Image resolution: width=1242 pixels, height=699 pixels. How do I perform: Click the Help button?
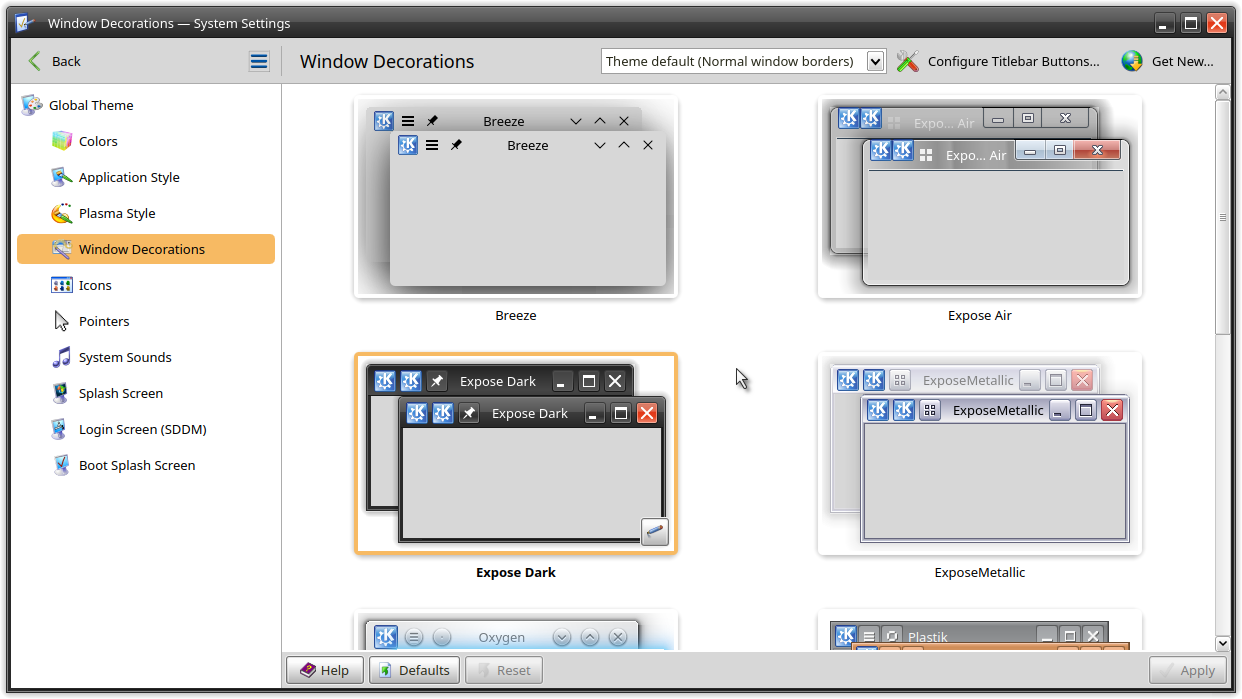[325, 670]
